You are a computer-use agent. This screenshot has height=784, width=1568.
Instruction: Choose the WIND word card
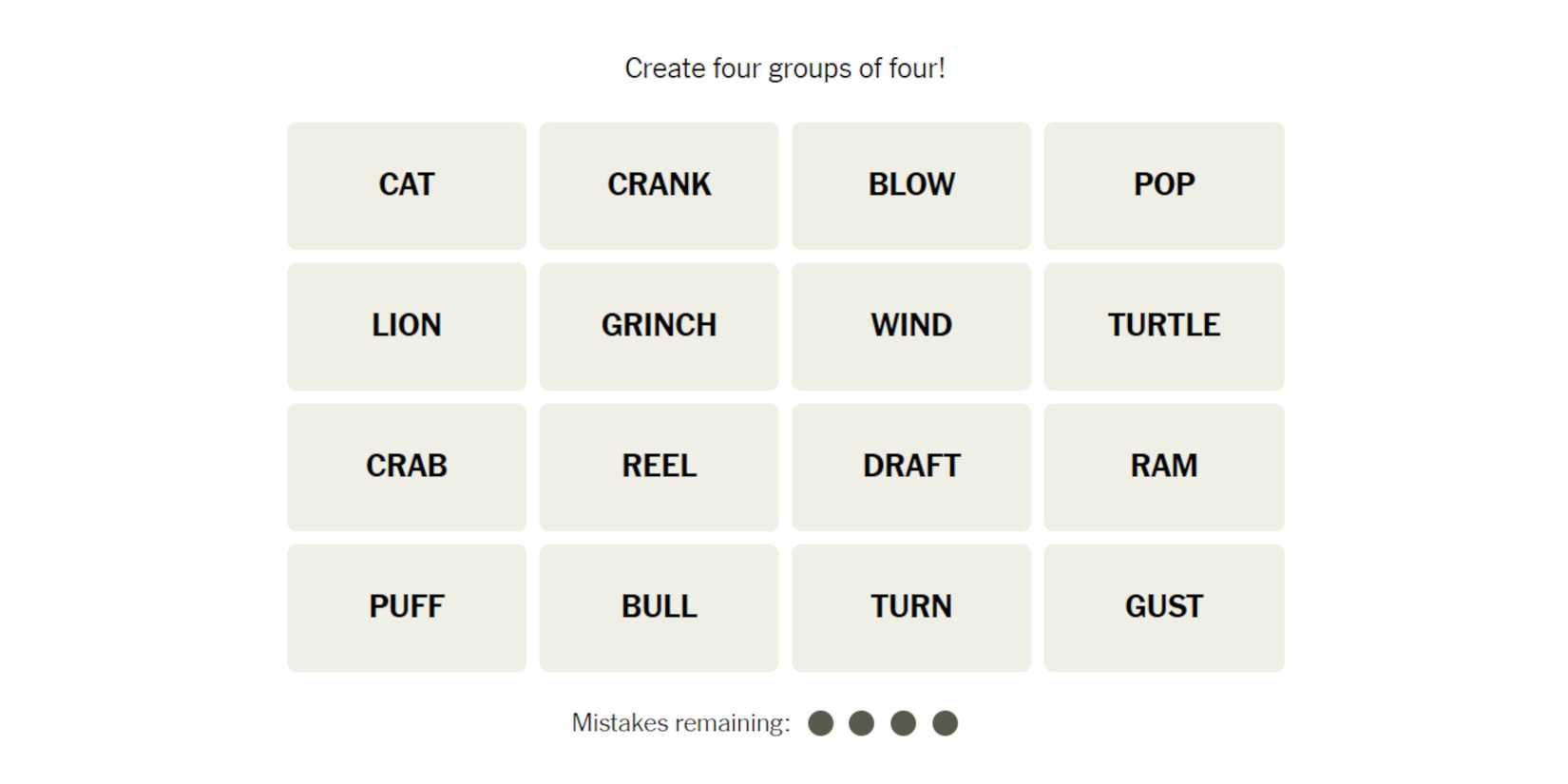(x=911, y=326)
